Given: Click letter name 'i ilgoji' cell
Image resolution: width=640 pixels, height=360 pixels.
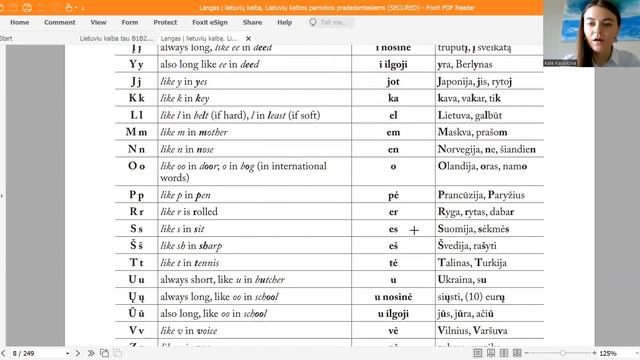Looking at the screenshot, I should [x=393, y=64].
